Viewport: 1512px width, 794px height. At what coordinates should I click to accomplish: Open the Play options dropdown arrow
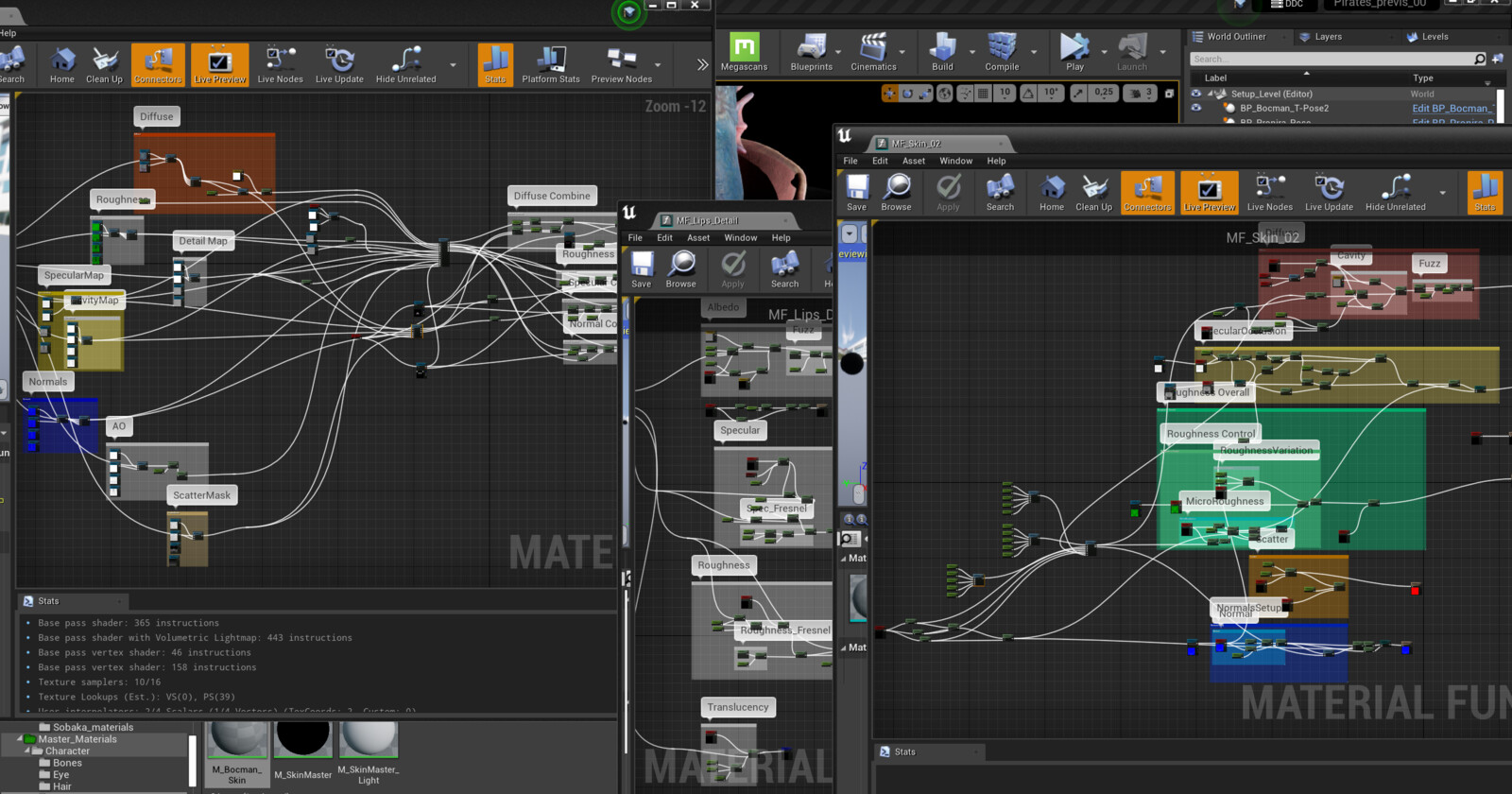(x=1103, y=53)
